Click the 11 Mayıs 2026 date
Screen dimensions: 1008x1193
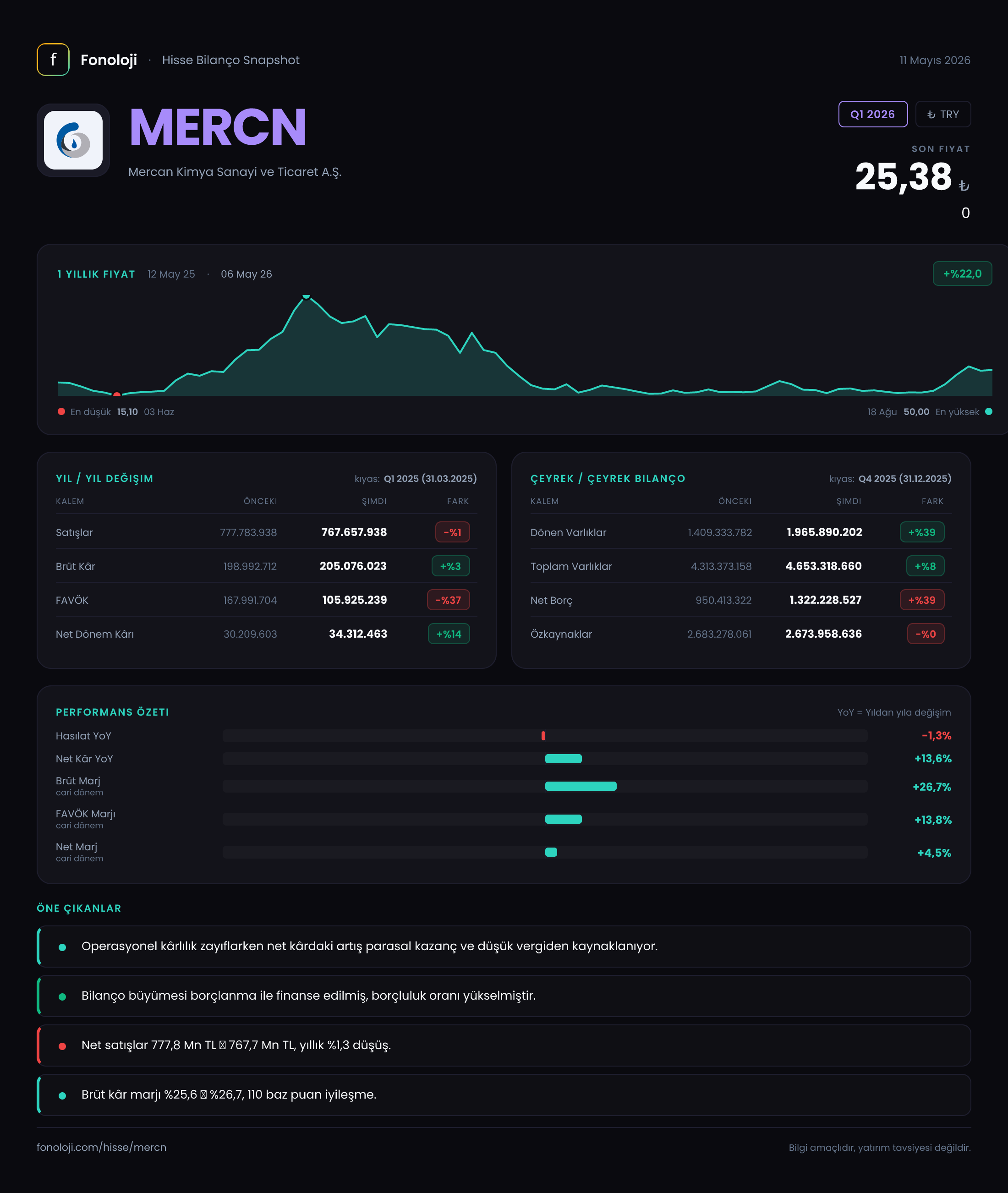pyautogui.click(x=935, y=60)
